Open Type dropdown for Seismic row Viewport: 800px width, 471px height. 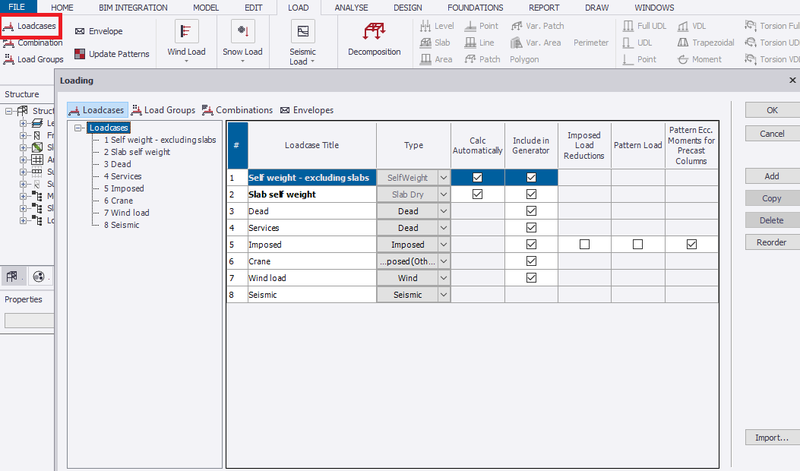(x=444, y=295)
